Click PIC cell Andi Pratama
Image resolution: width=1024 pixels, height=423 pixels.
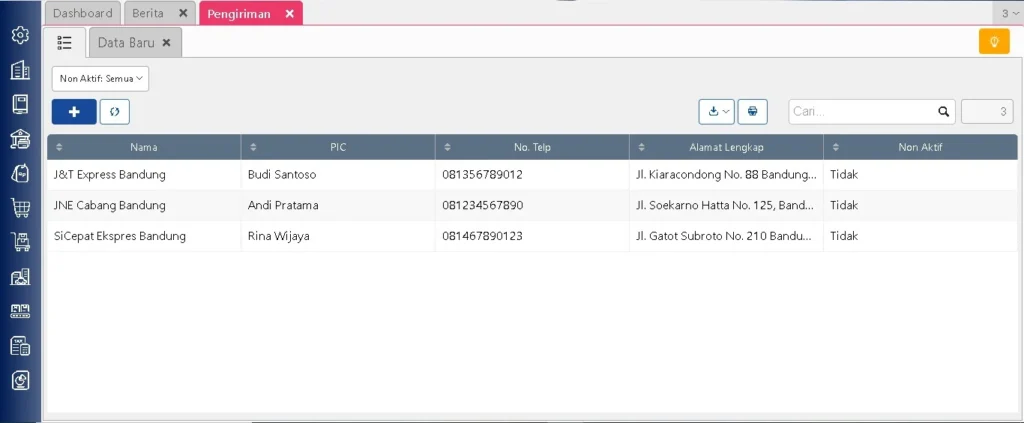point(283,206)
